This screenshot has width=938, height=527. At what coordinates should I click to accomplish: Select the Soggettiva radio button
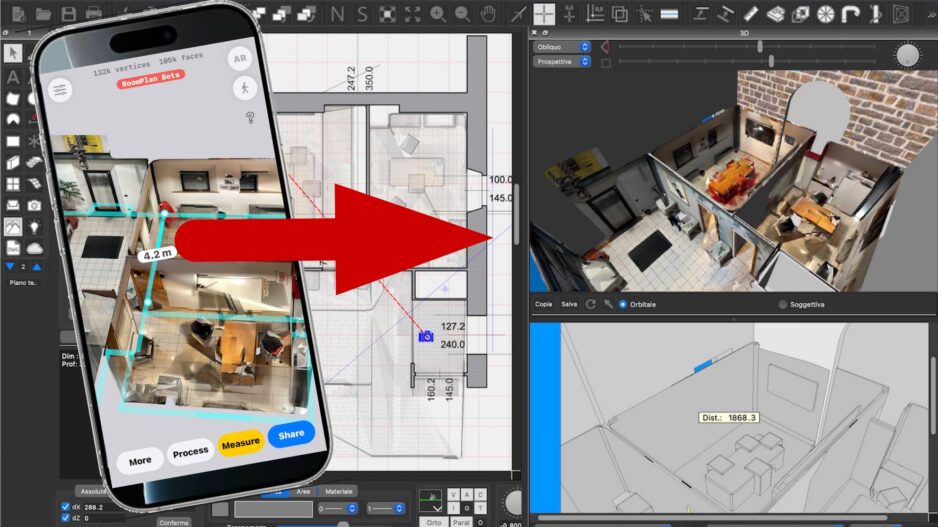click(x=783, y=304)
